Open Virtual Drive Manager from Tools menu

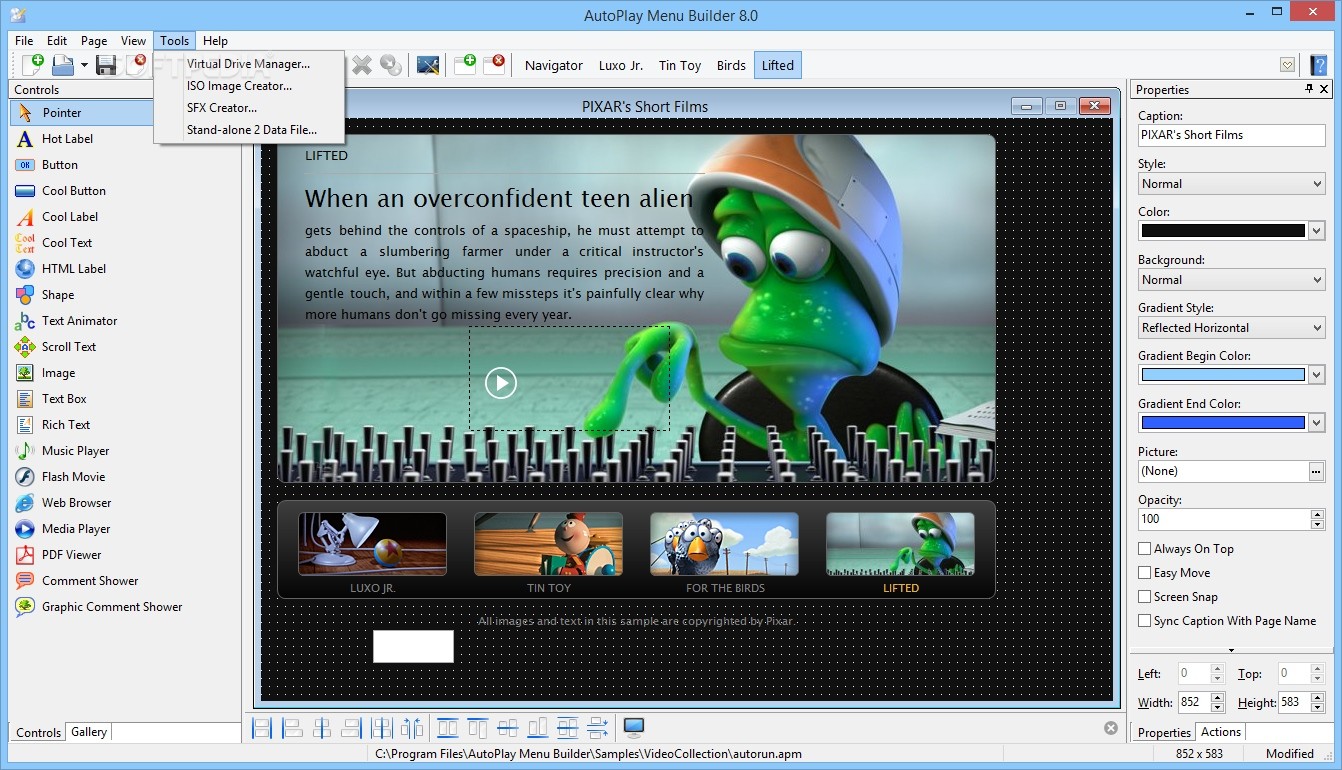point(249,64)
